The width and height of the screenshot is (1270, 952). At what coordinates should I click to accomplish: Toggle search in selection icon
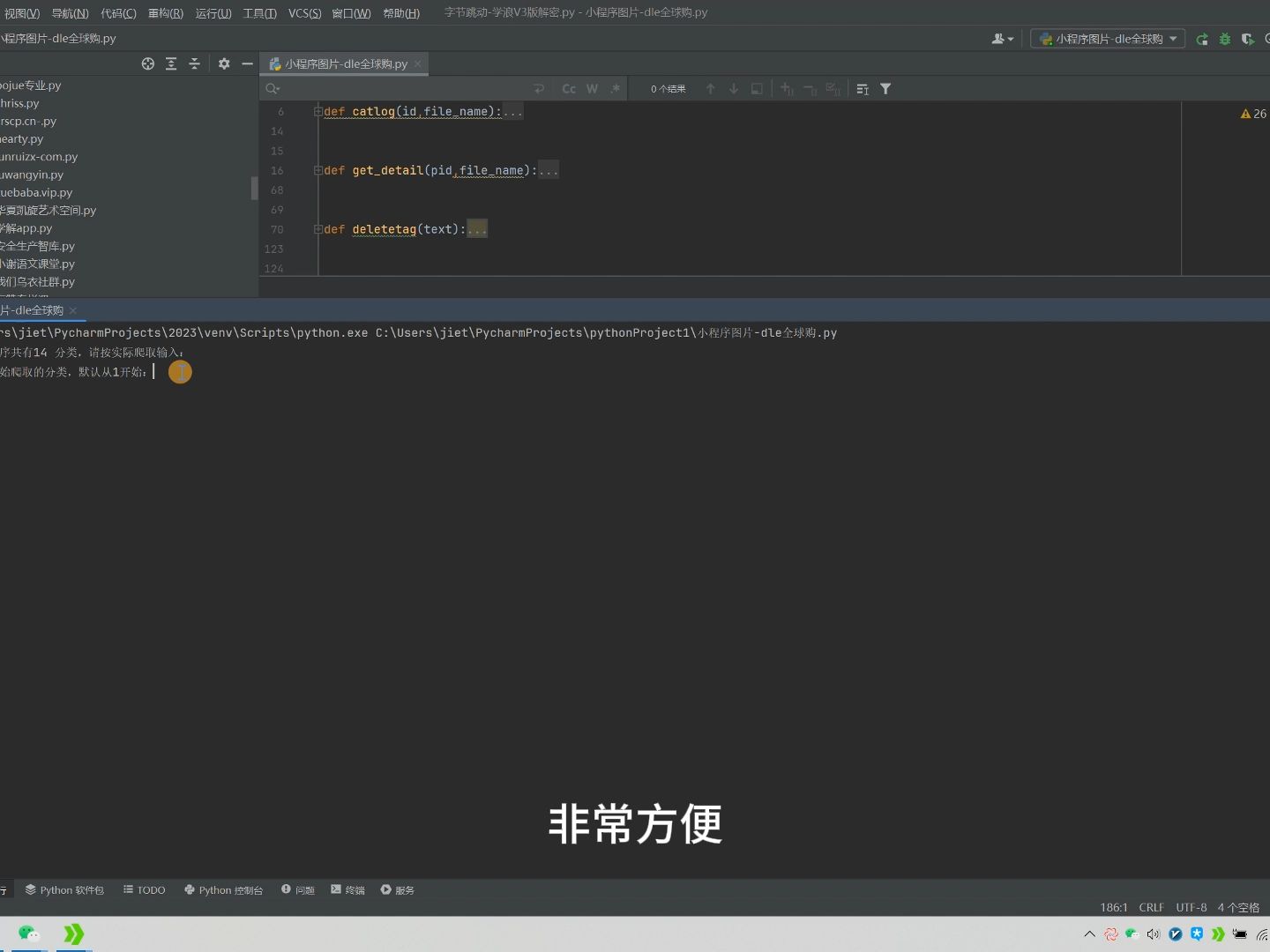[757, 89]
